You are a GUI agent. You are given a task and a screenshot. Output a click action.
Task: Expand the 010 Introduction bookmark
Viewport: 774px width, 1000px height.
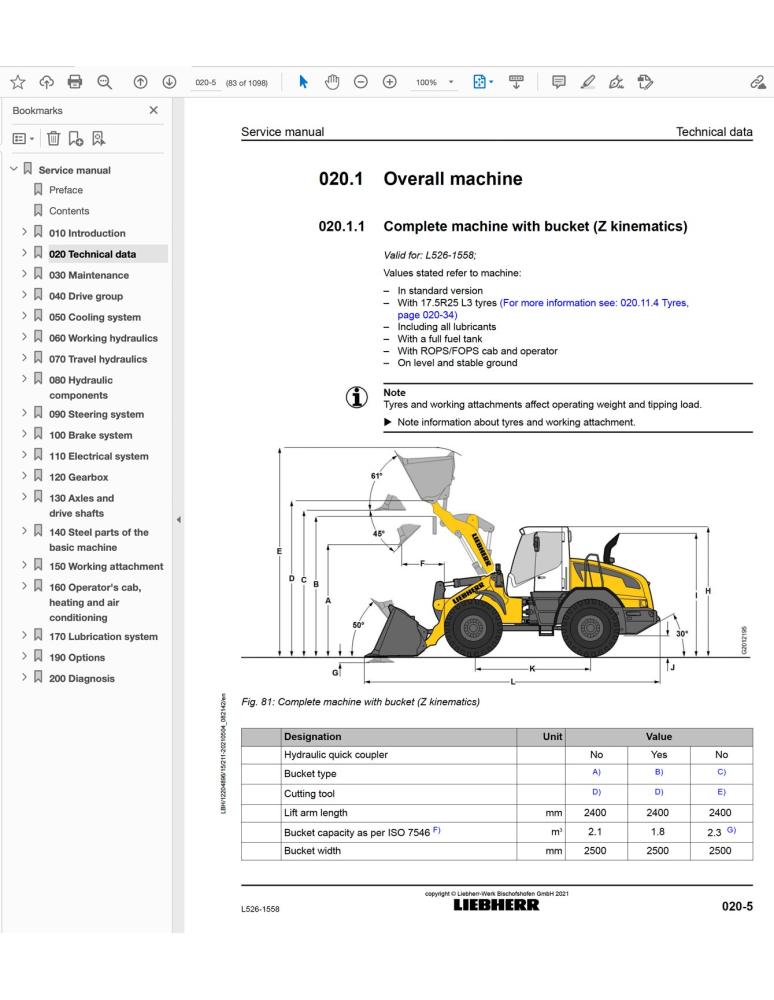tap(24, 232)
